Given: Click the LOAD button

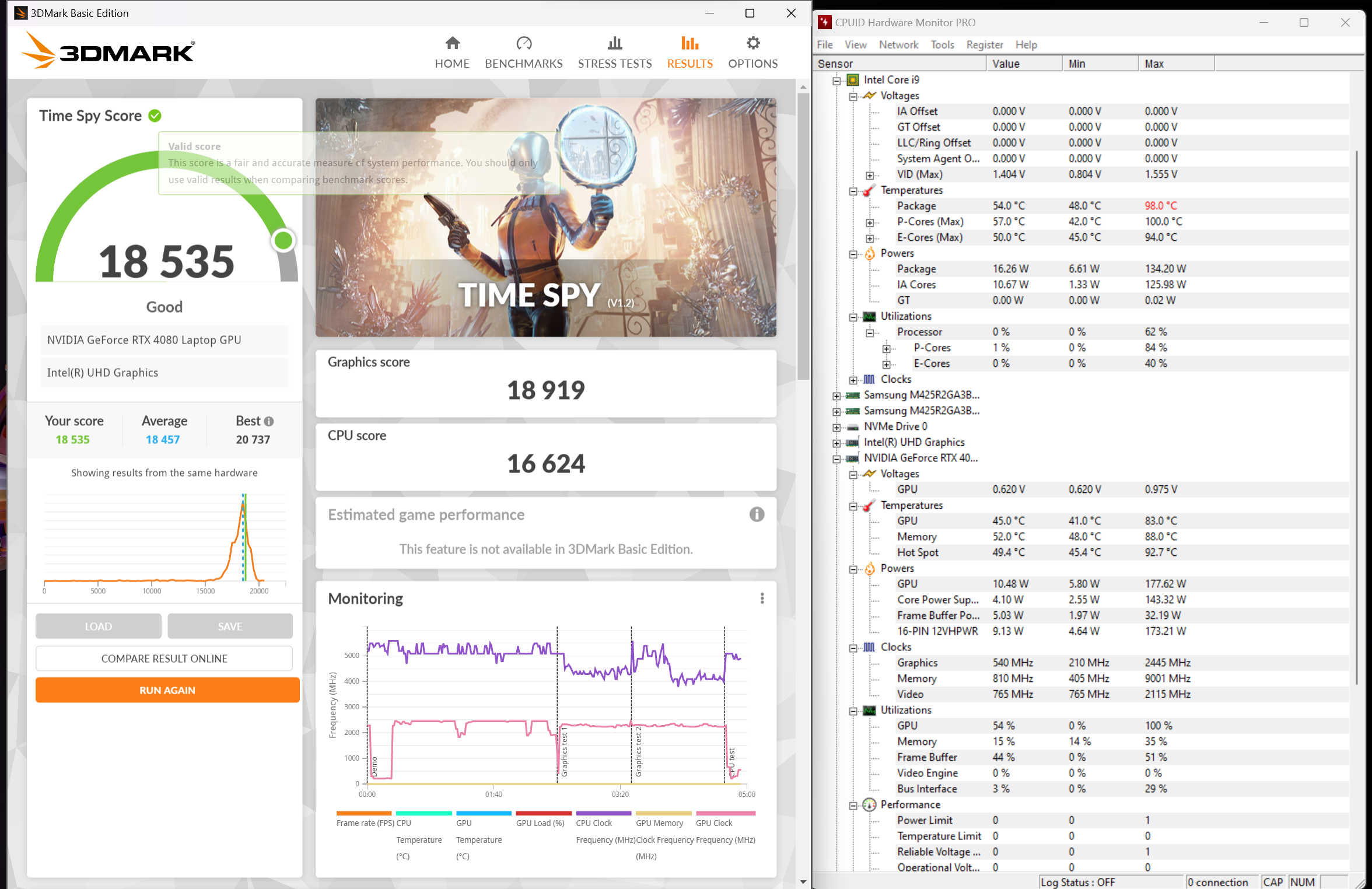Looking at the screenshot, I should [x=98, y=626].
